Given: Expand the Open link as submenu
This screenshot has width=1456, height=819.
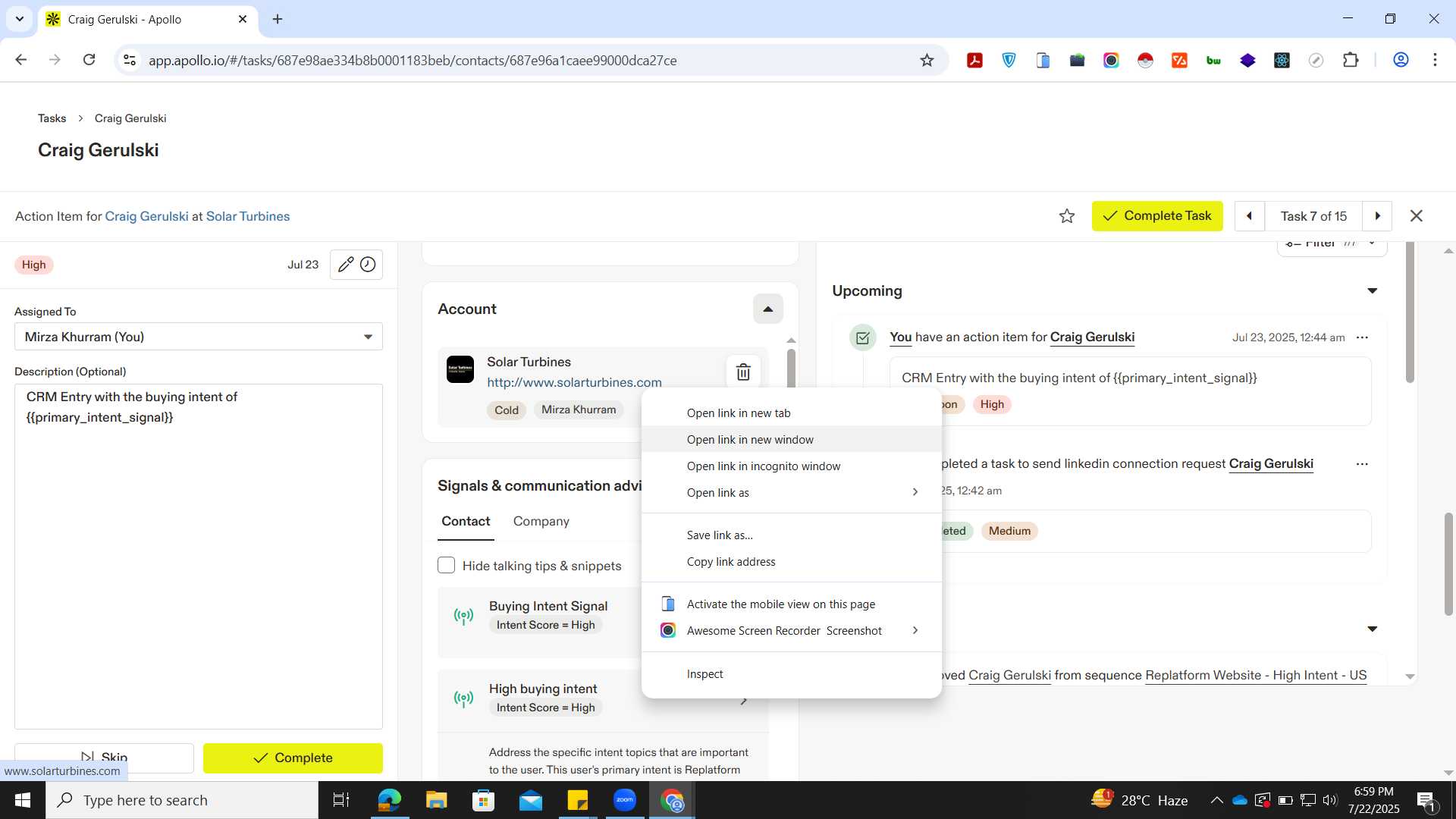Looking at the screenshot, I should pos(792,493).
